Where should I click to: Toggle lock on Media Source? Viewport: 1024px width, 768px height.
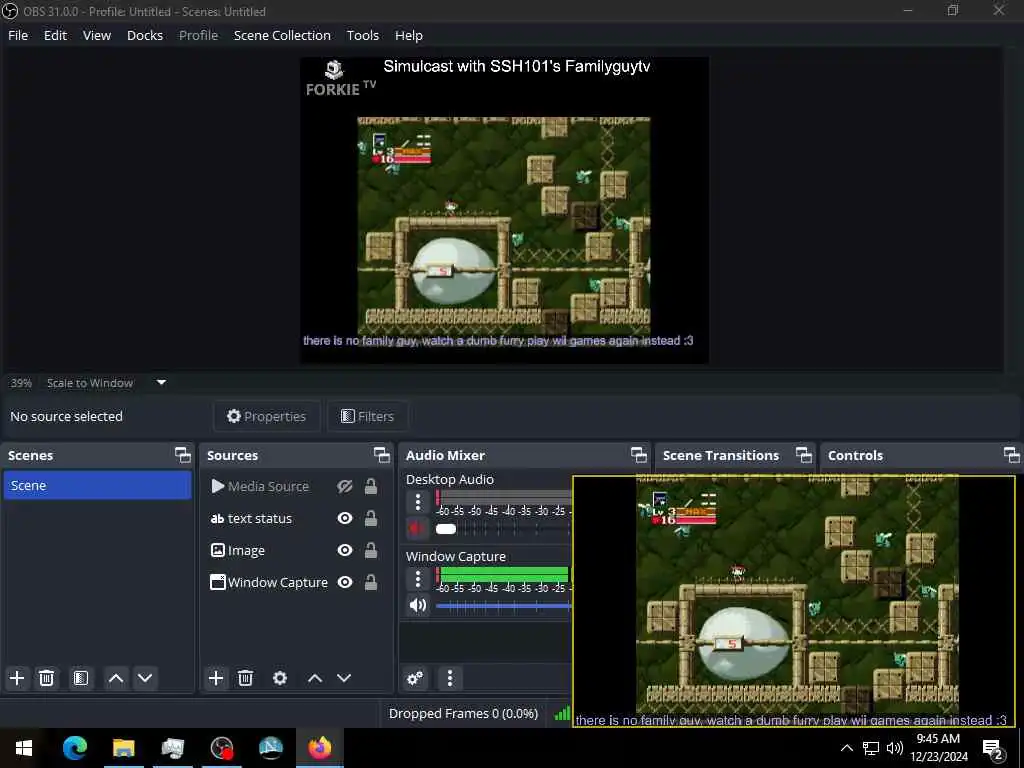371,487
